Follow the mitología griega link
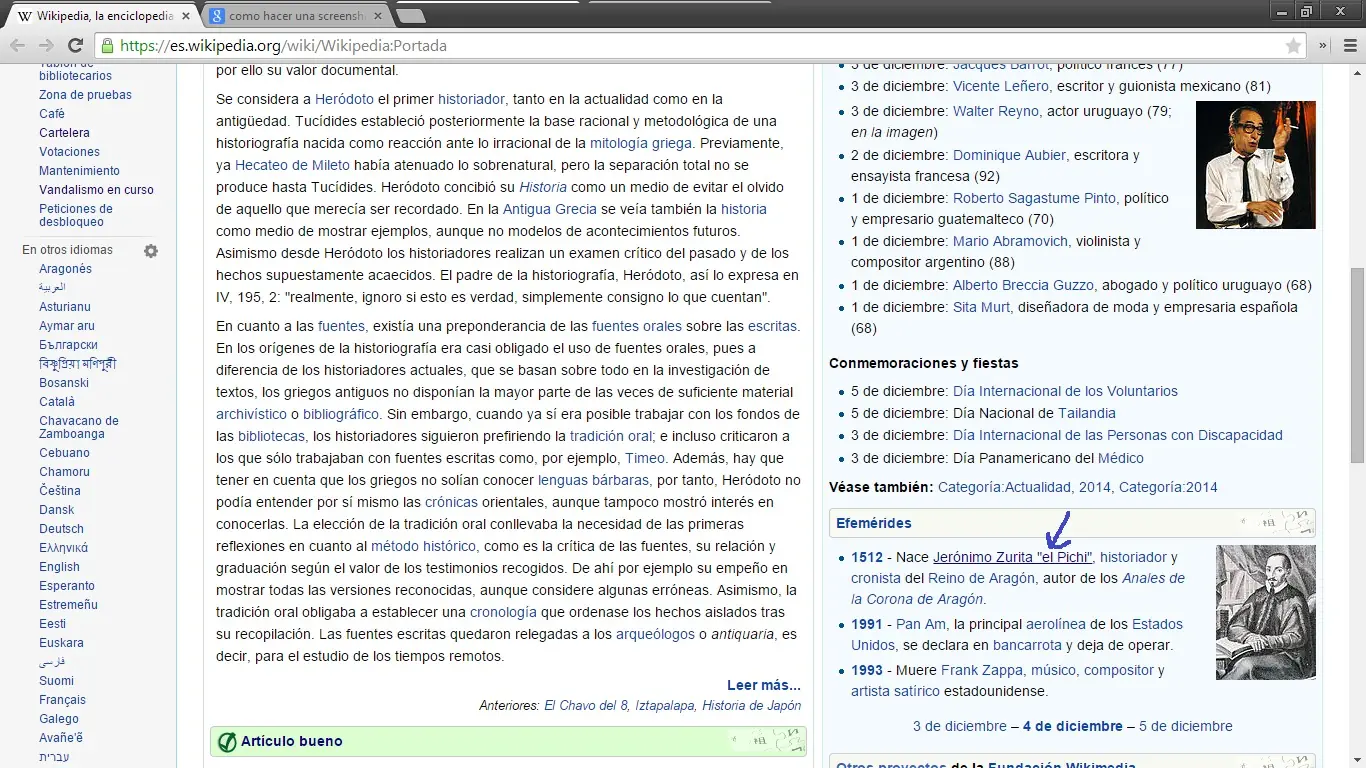The image size is (1366, 768). click(x=640, y=143)
